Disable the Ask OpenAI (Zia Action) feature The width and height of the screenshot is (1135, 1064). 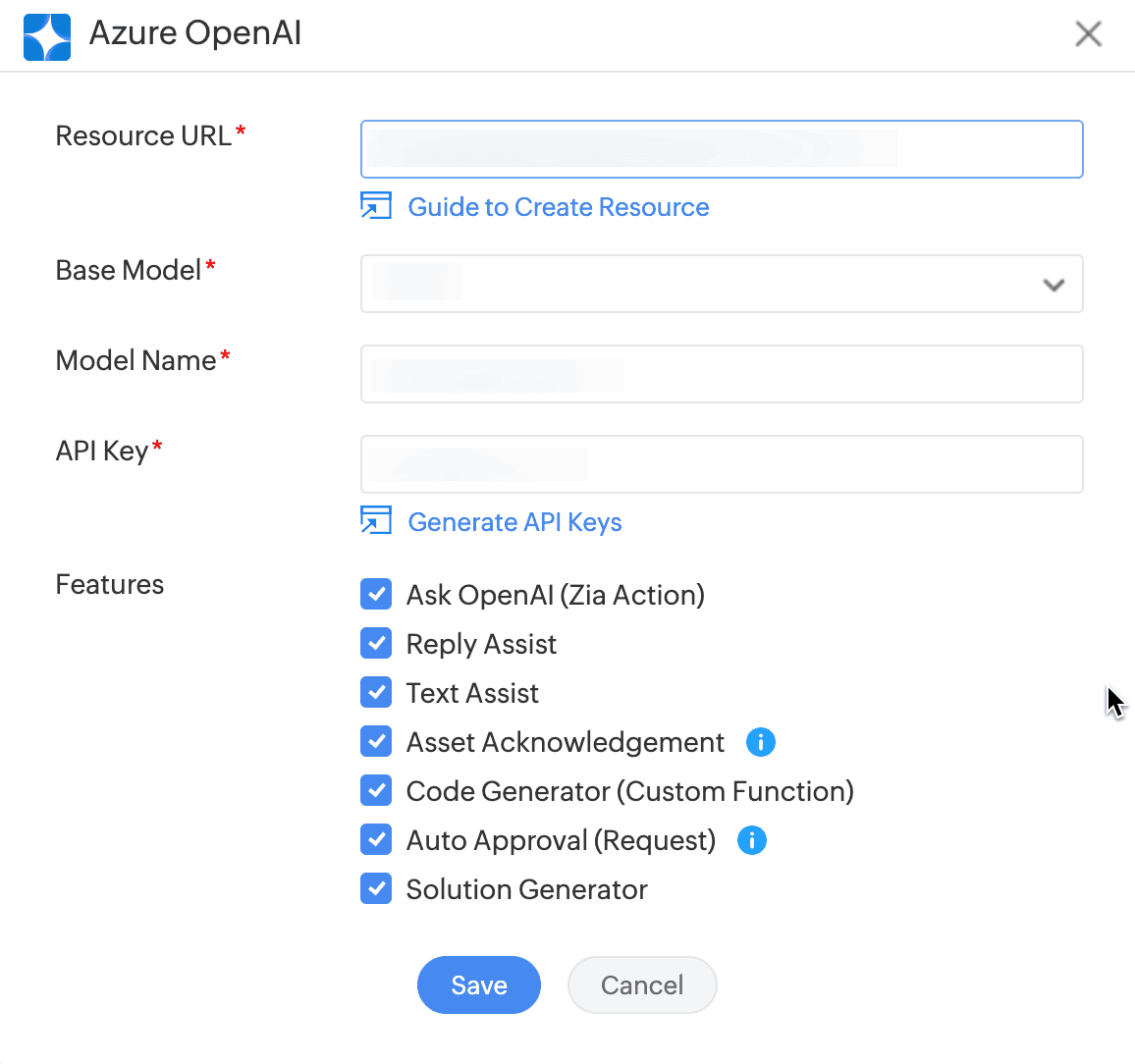[x=376, y=594]
